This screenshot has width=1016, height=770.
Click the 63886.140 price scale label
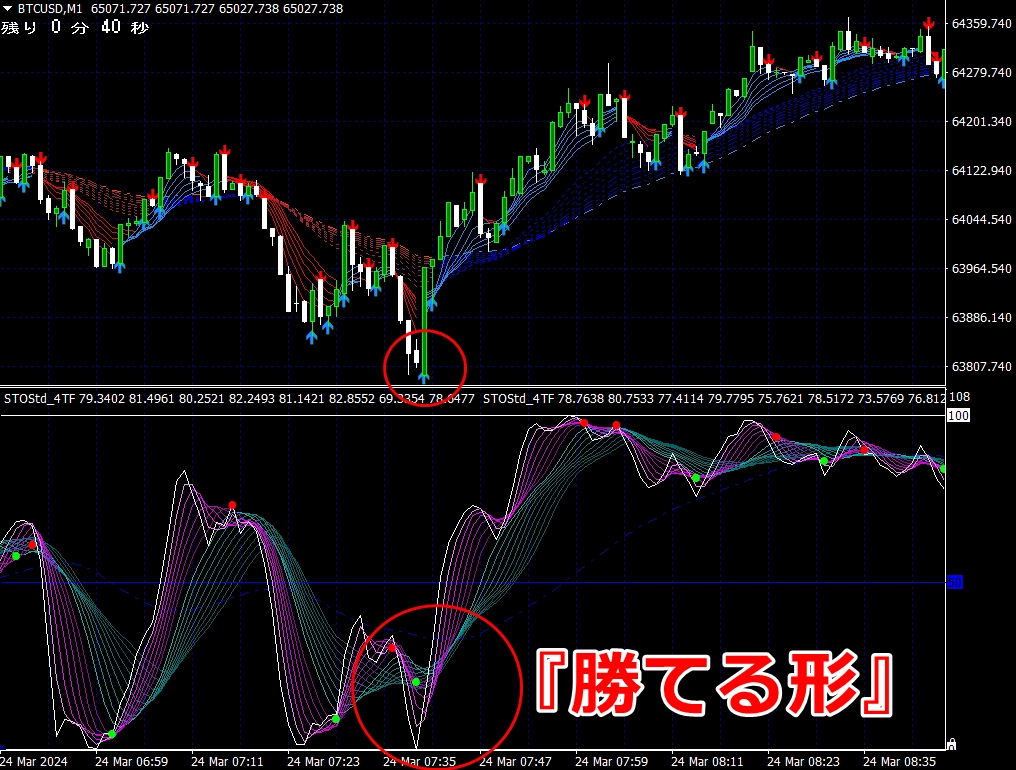pyautogui.click(x=981, y=318)
